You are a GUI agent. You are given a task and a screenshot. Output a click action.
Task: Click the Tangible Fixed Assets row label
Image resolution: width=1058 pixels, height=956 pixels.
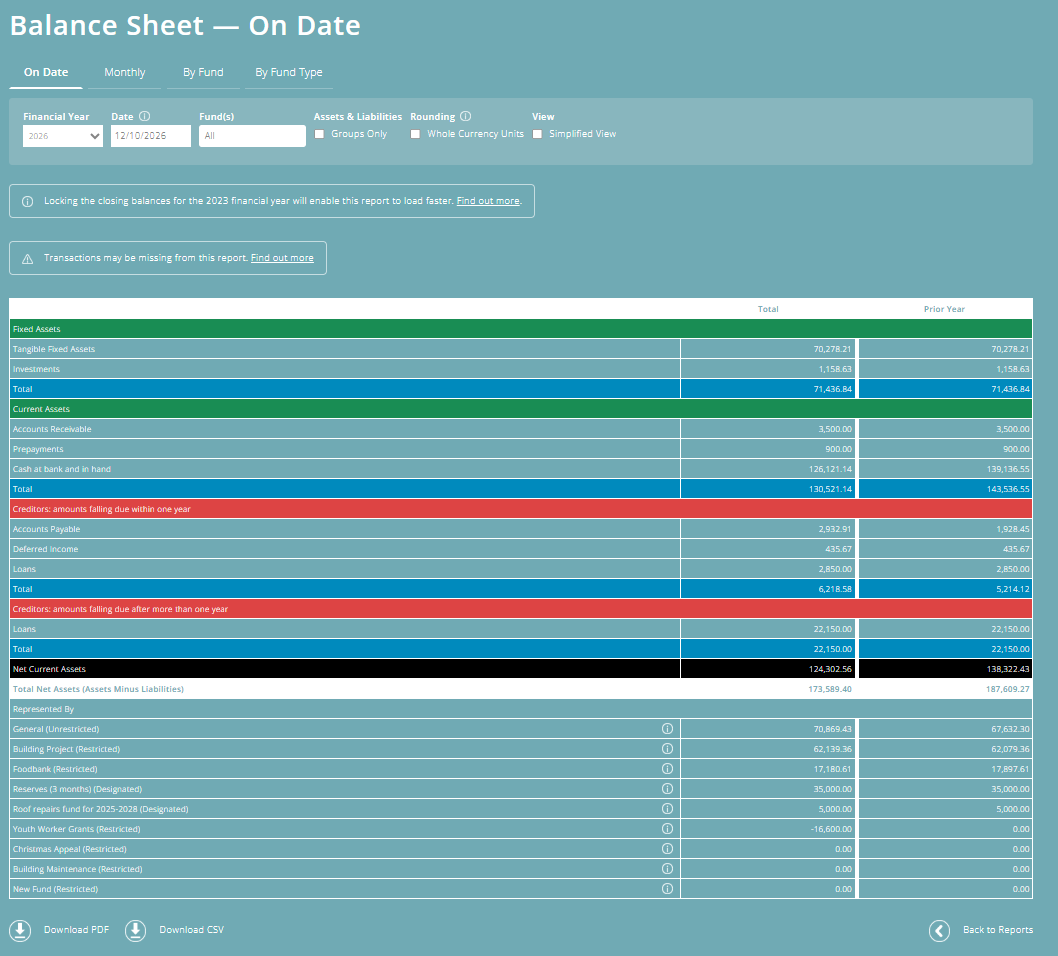(54, 349)
